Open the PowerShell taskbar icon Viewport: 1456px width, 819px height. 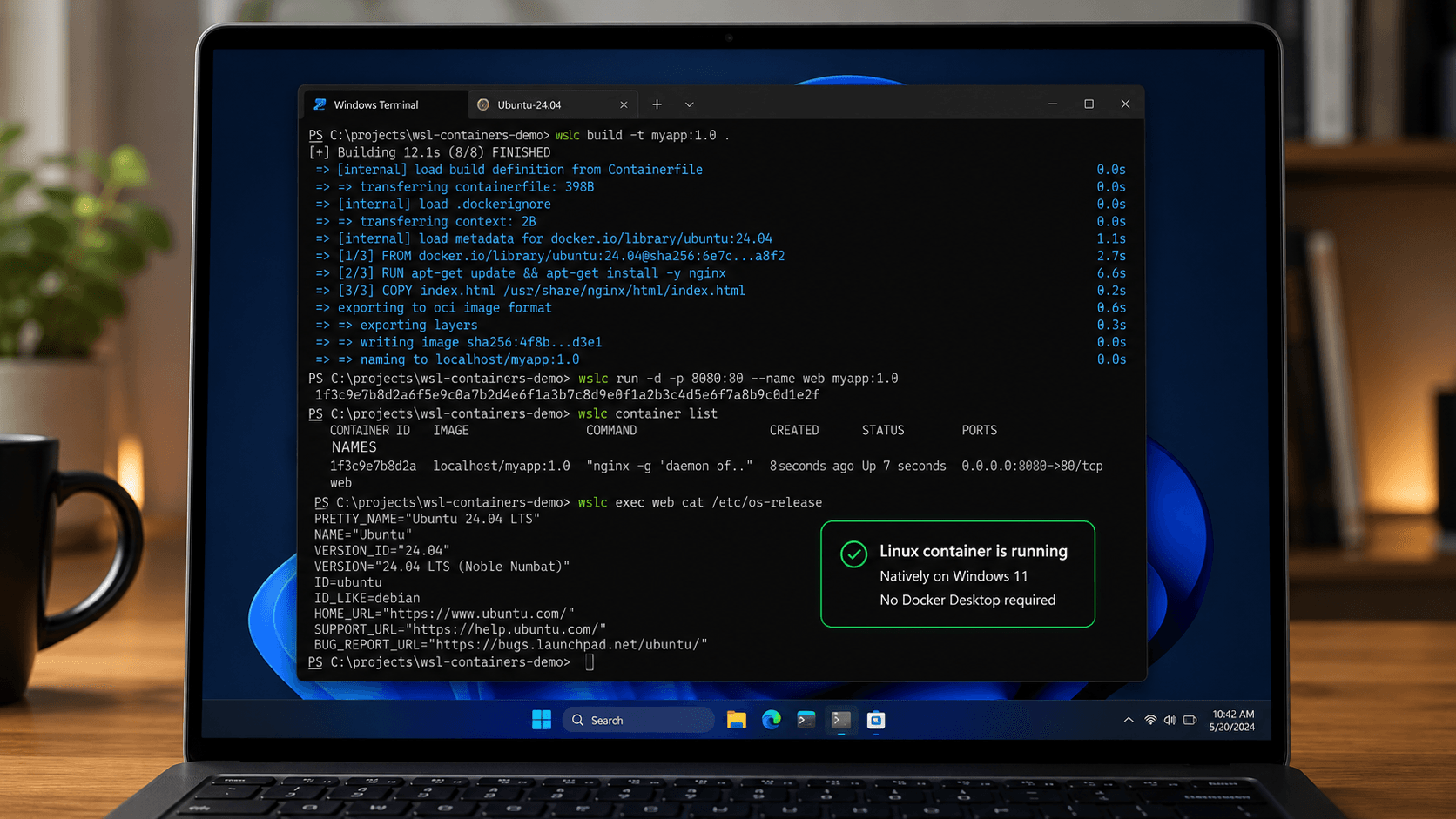pos(806,720)
